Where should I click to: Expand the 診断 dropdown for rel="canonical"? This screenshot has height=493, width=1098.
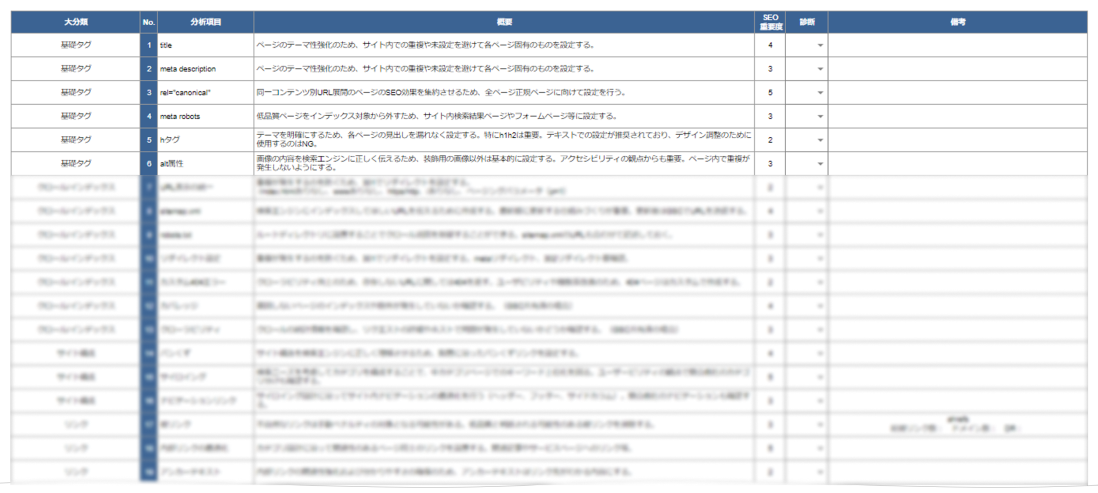pos(820,93)
